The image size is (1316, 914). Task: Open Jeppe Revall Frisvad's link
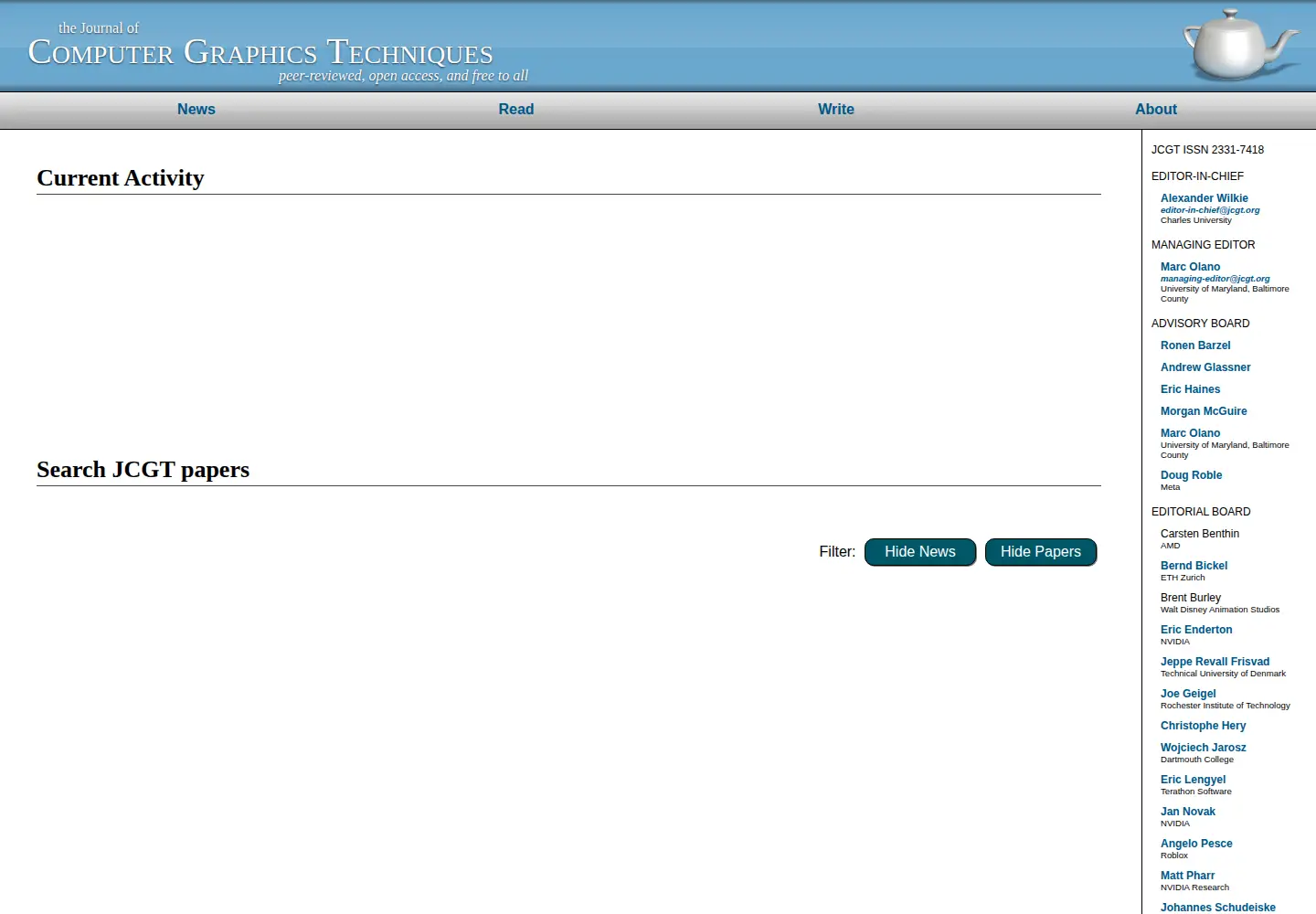tap(1215, 662)
